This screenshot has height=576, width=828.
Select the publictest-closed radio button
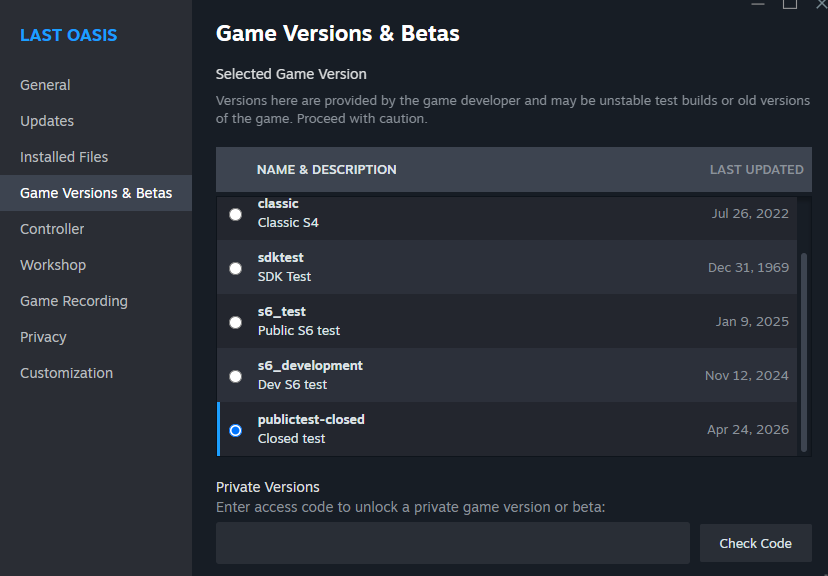[235, 430]
